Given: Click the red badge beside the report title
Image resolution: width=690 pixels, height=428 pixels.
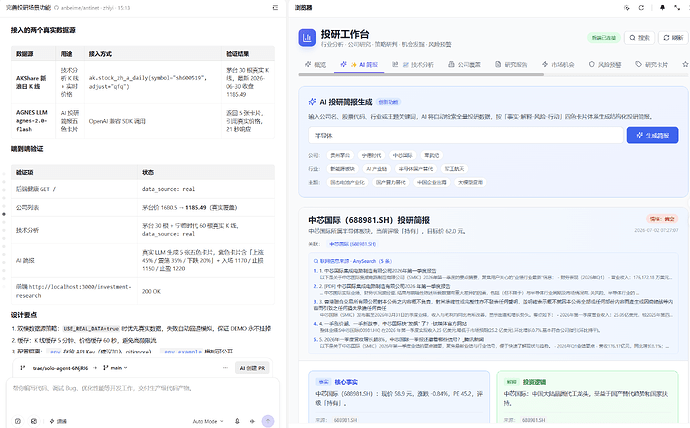Looking at the screenshot, I should (661, 219).
